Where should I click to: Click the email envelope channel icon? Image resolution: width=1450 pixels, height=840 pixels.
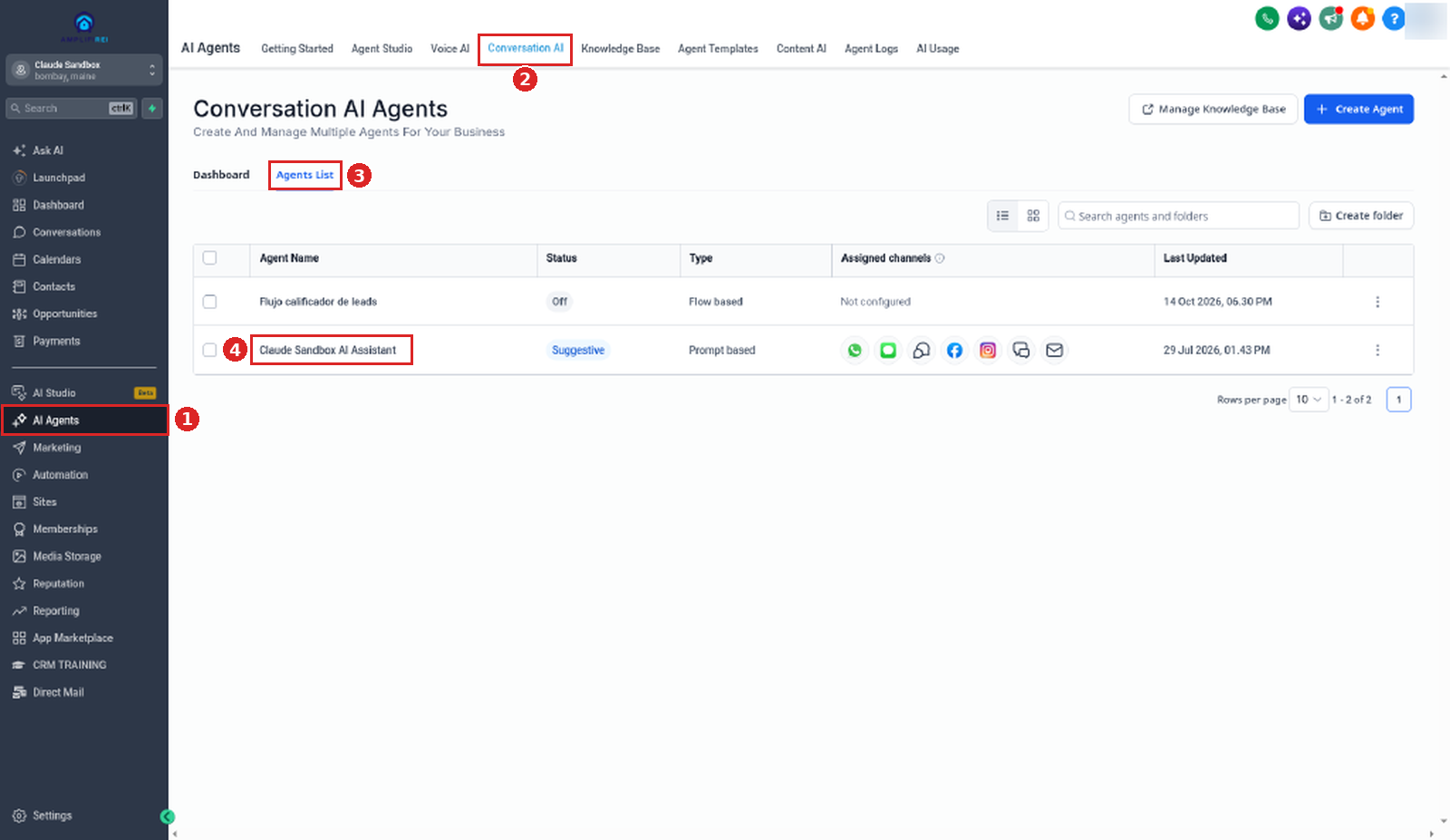click(x=1054, y=351)
